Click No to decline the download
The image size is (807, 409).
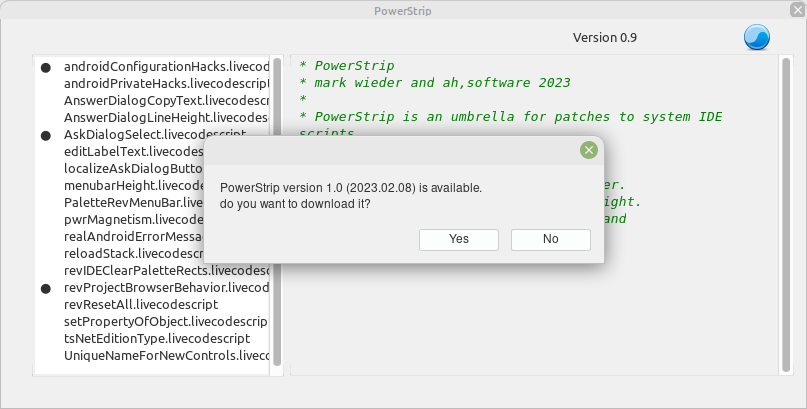coord(551,240)
